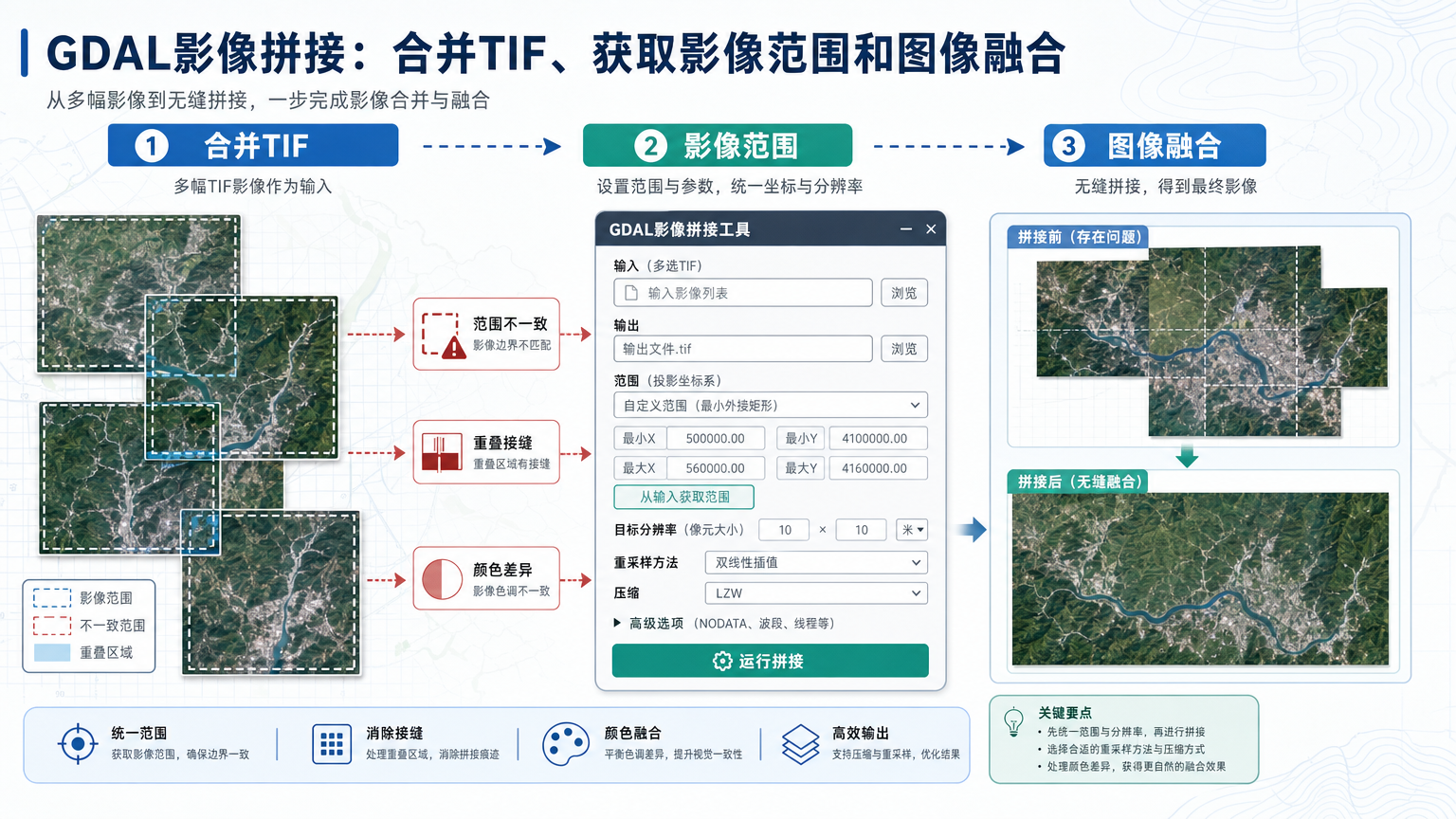Click the 高效输出 layers icon
The width and height of the screenshot is (1456, 819).
801,744
